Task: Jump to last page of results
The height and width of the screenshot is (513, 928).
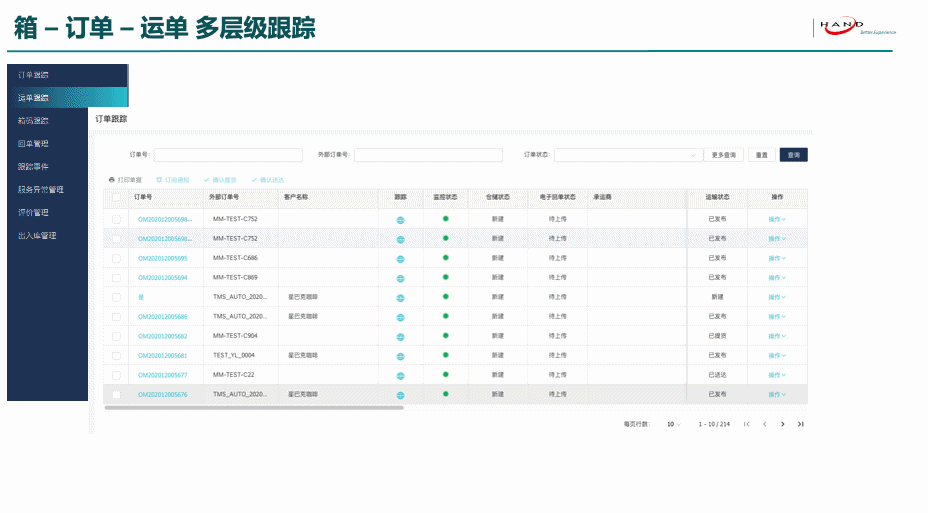Action: (800, 424)
